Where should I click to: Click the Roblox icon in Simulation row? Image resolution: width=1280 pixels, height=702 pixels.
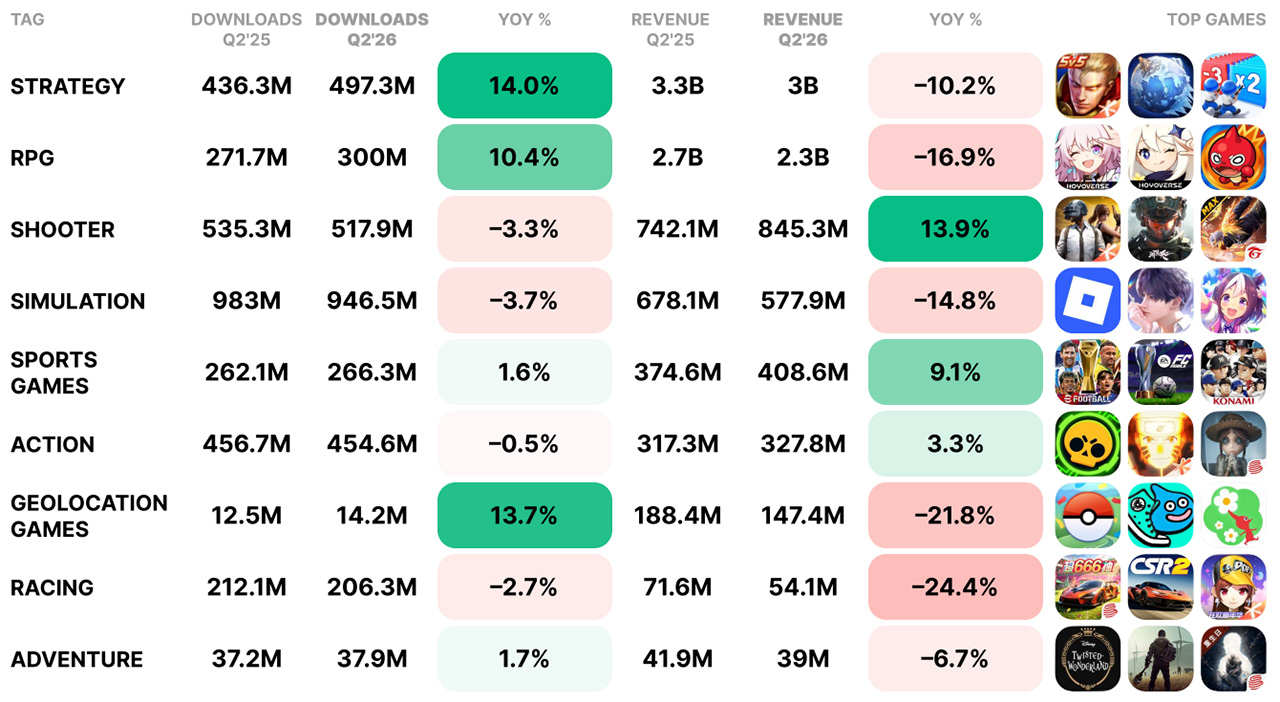coord(1088,301)
